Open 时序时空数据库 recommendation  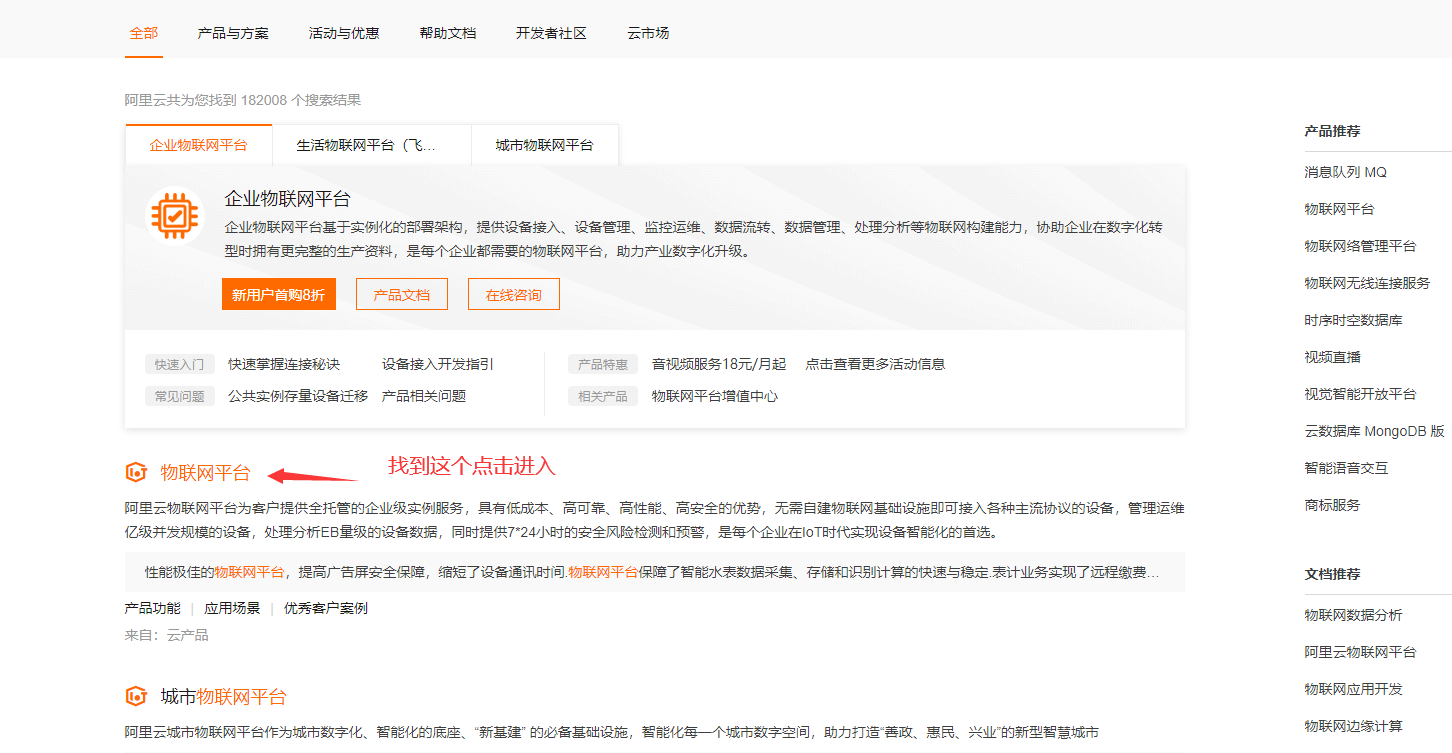coord(1353,320)
